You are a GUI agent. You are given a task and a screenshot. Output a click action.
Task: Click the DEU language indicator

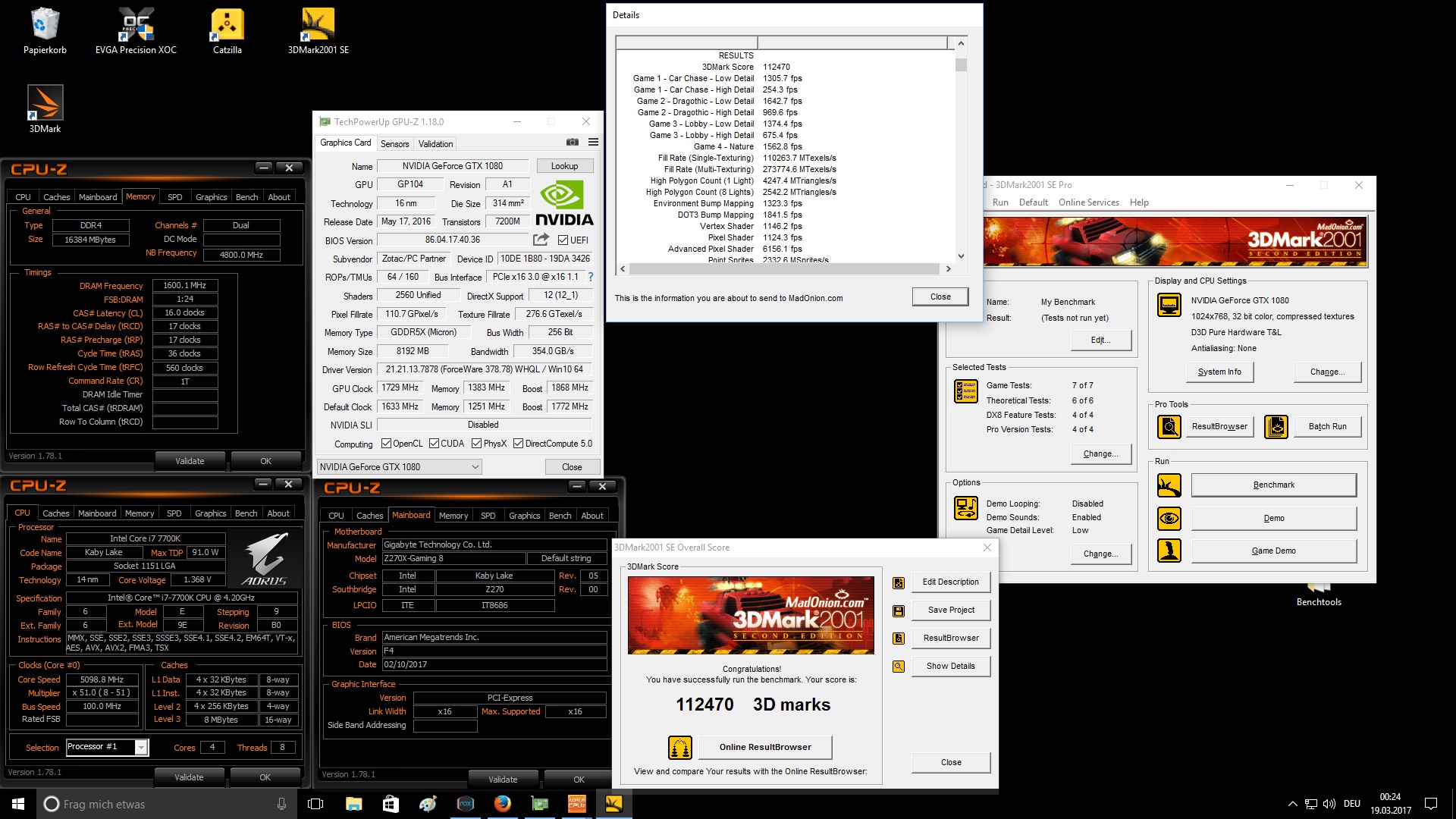tap(1351, 804)
